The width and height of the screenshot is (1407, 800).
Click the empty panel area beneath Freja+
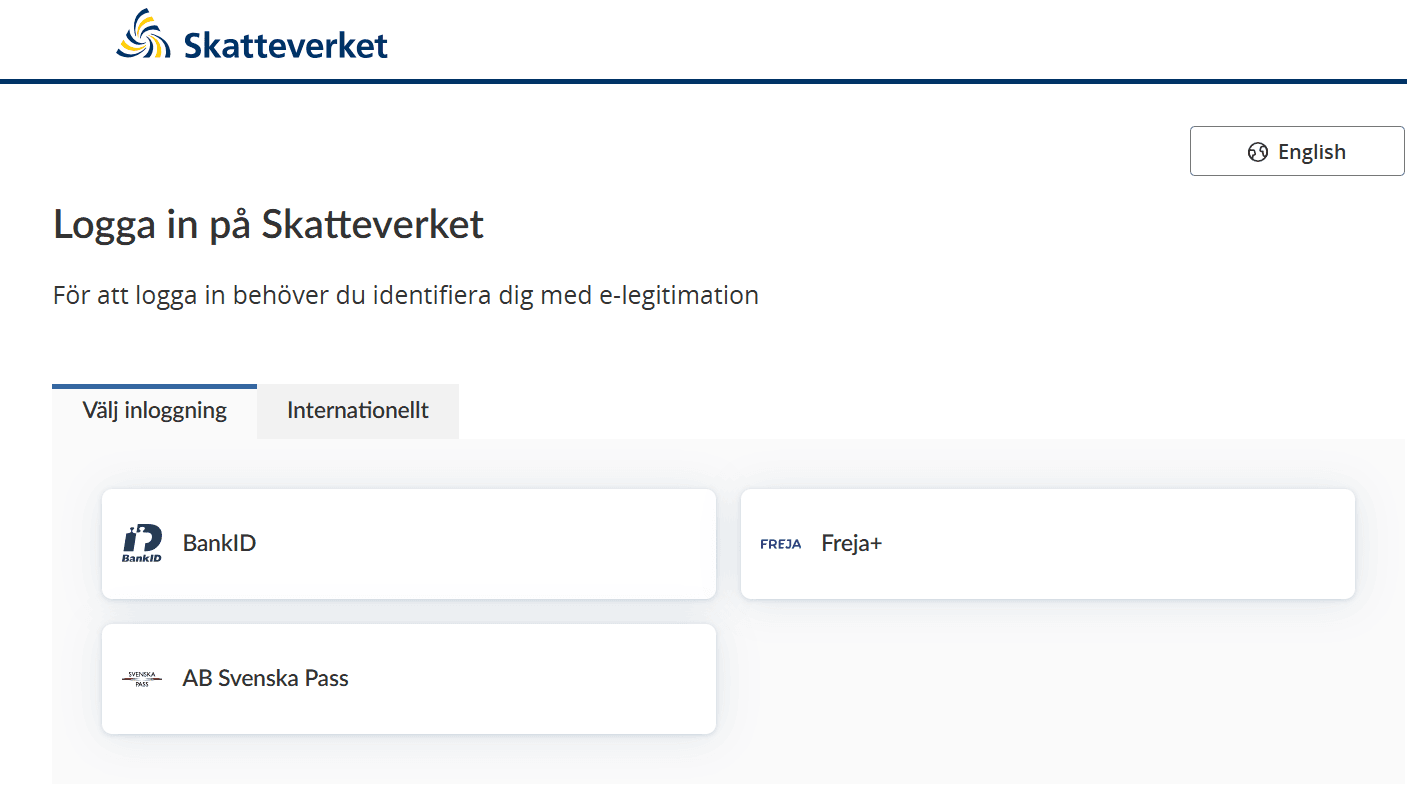click(1047, 690)
